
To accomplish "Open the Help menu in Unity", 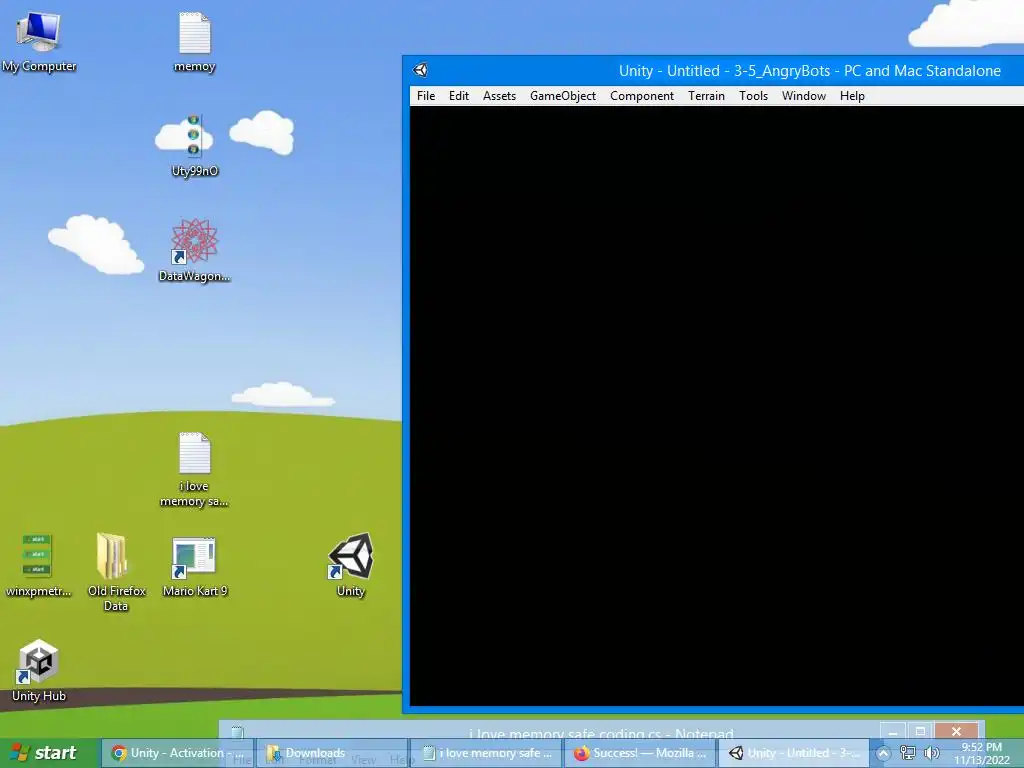I will (852, 96).
